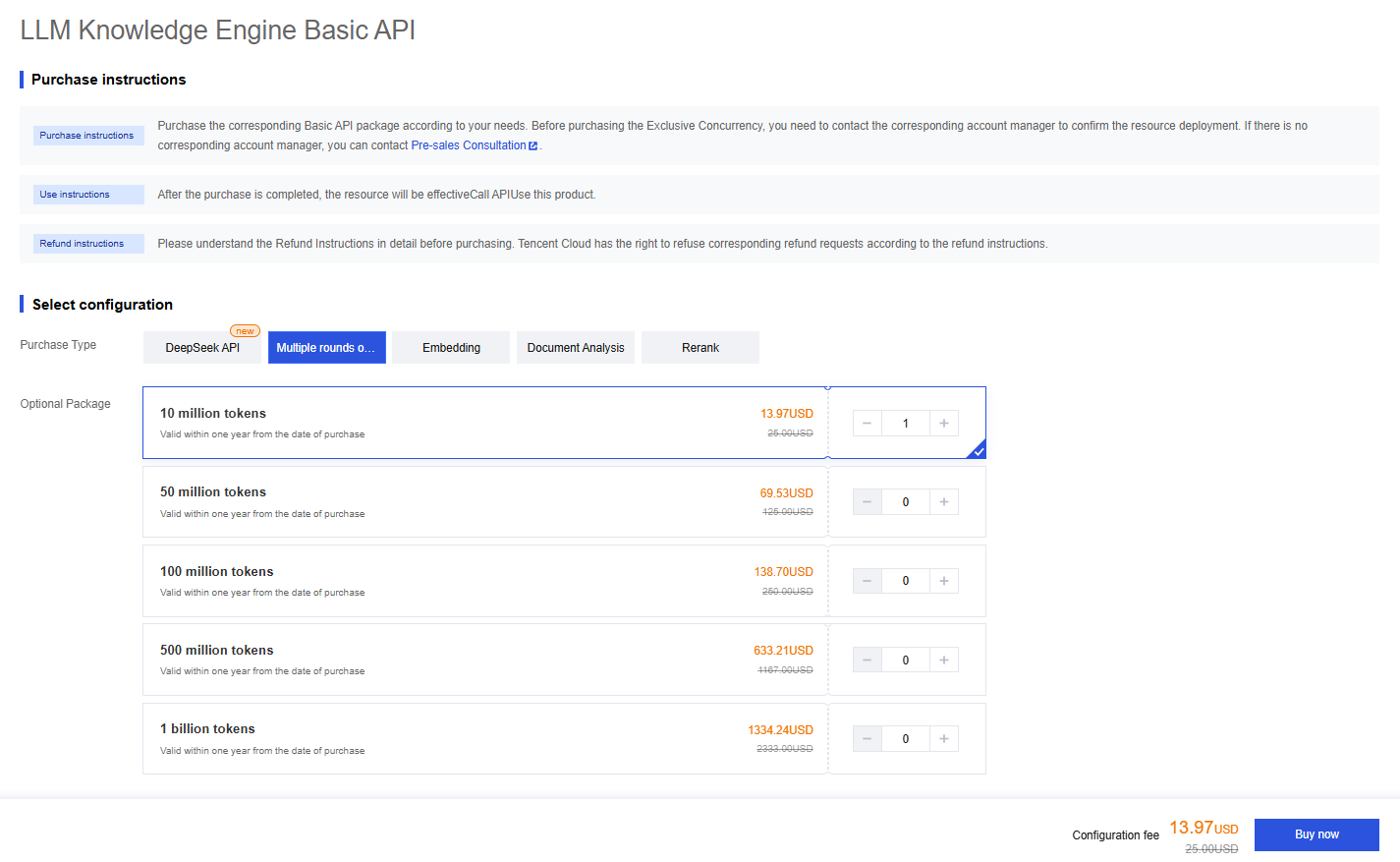
Task: Decrease quantity for 10 million tokens package
Action: (867, 424)
